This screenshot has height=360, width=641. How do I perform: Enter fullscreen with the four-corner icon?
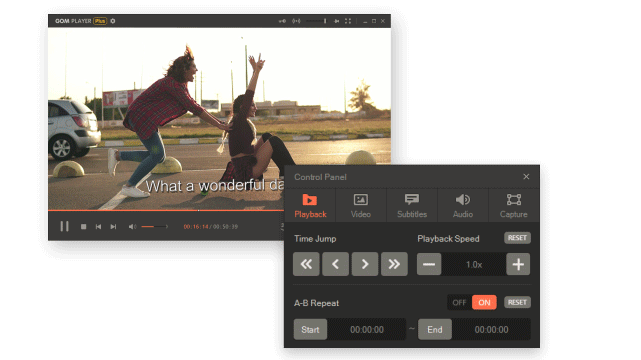point(348,21)
